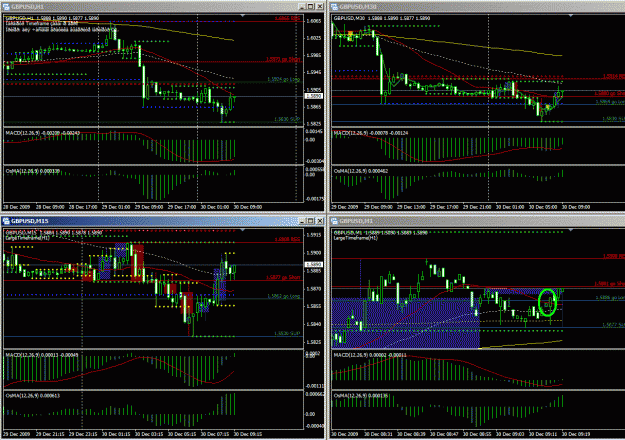Click the '1.5908 RES' label in the M15 chart
This screenshot has height=440, width=625.
[287, 239]
